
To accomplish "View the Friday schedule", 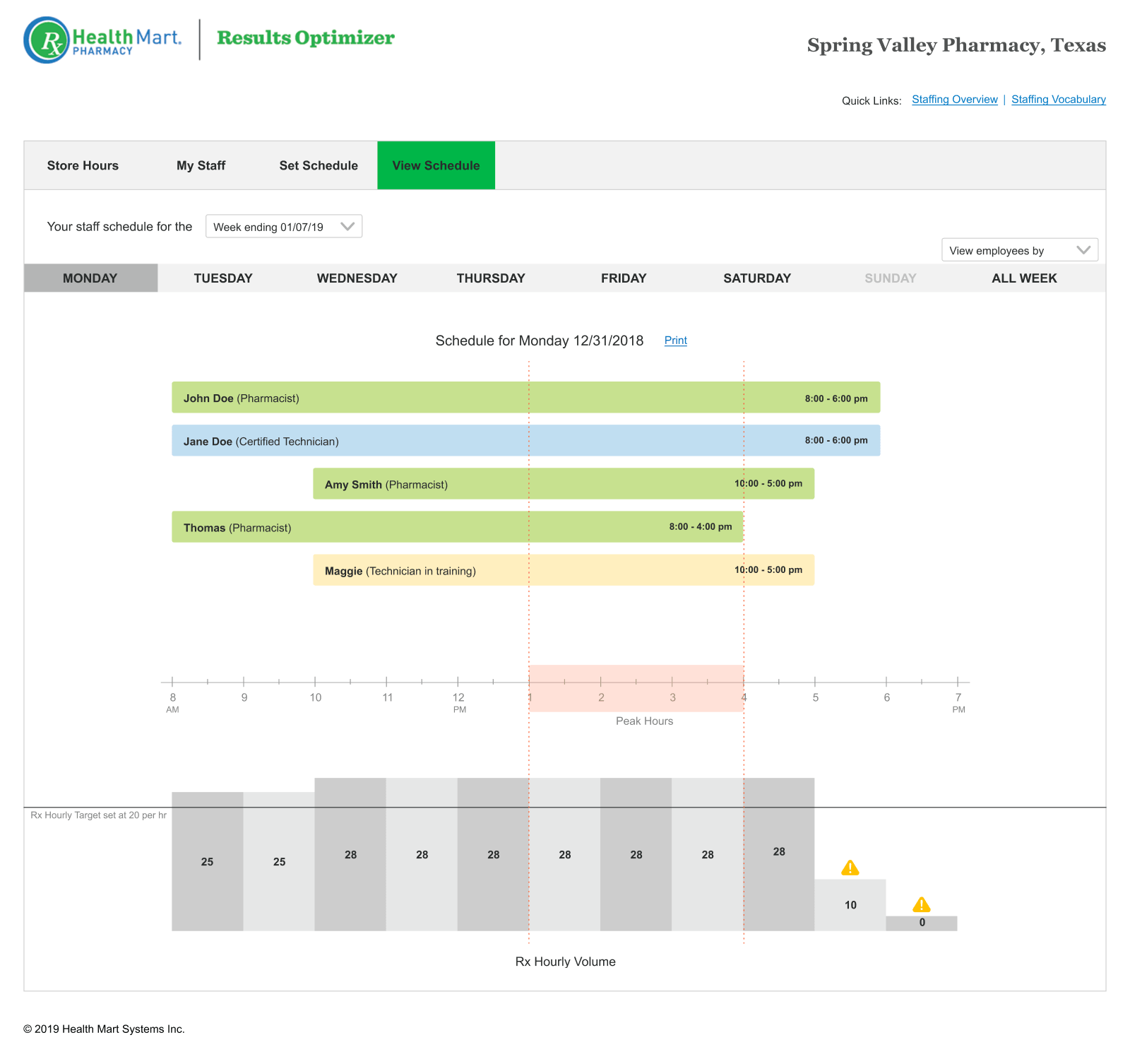I will click(624, 278).
